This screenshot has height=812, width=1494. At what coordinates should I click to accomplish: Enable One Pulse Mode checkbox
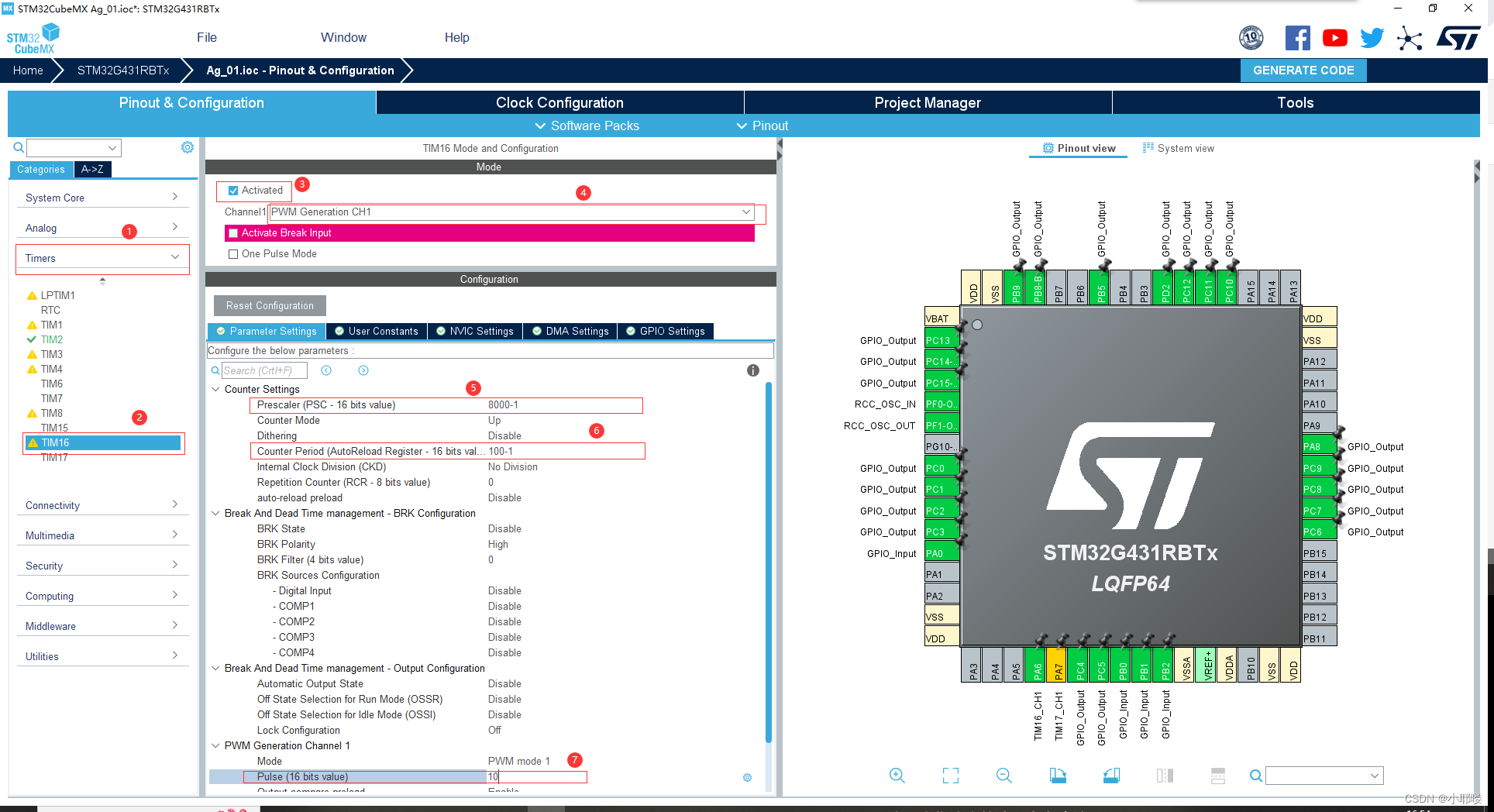(x=233, y=254)
